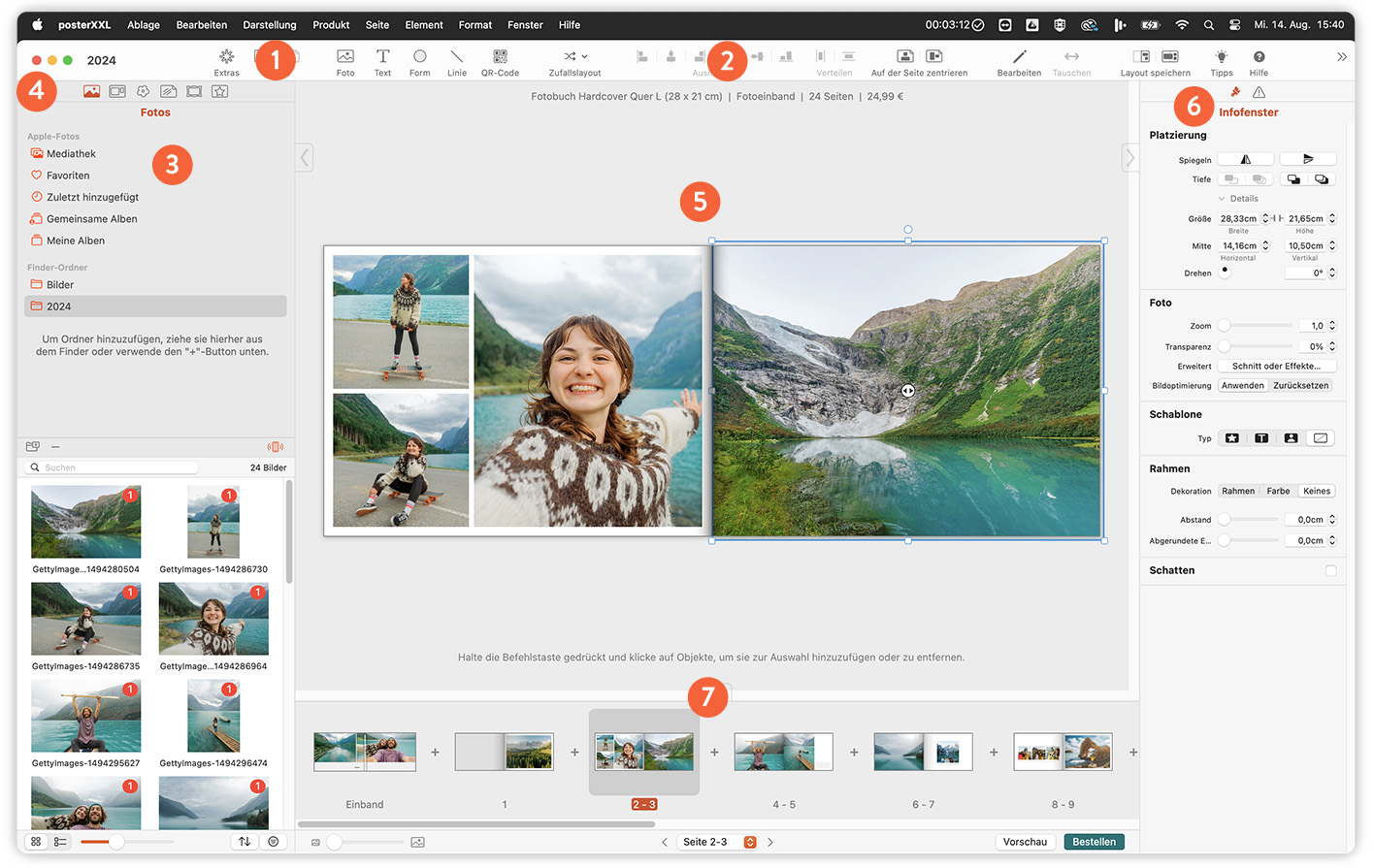Select the QR-Code tool in toolbar
1374x868 pixels.
500,57
